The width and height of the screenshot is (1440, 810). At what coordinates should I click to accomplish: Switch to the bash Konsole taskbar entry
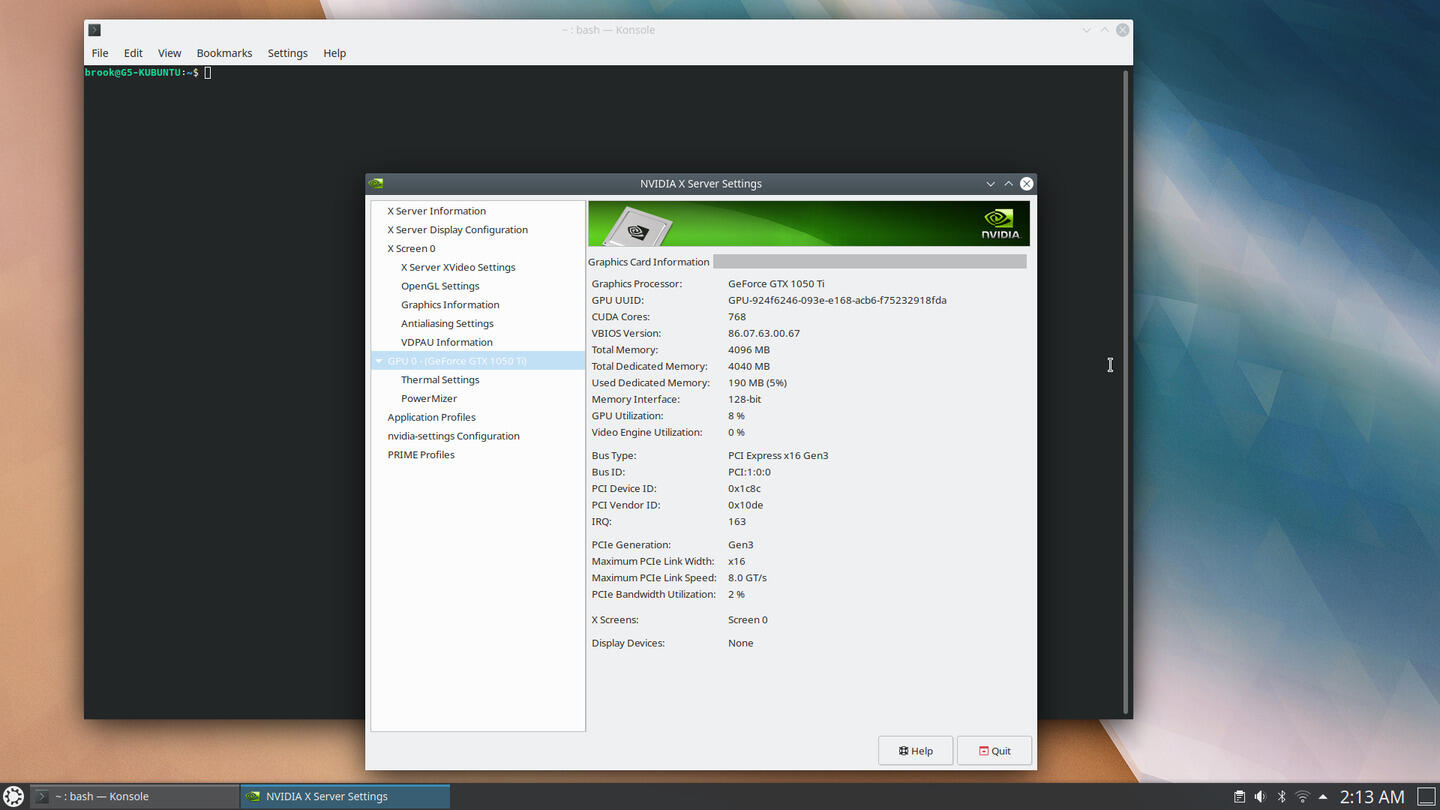[135, 796]
